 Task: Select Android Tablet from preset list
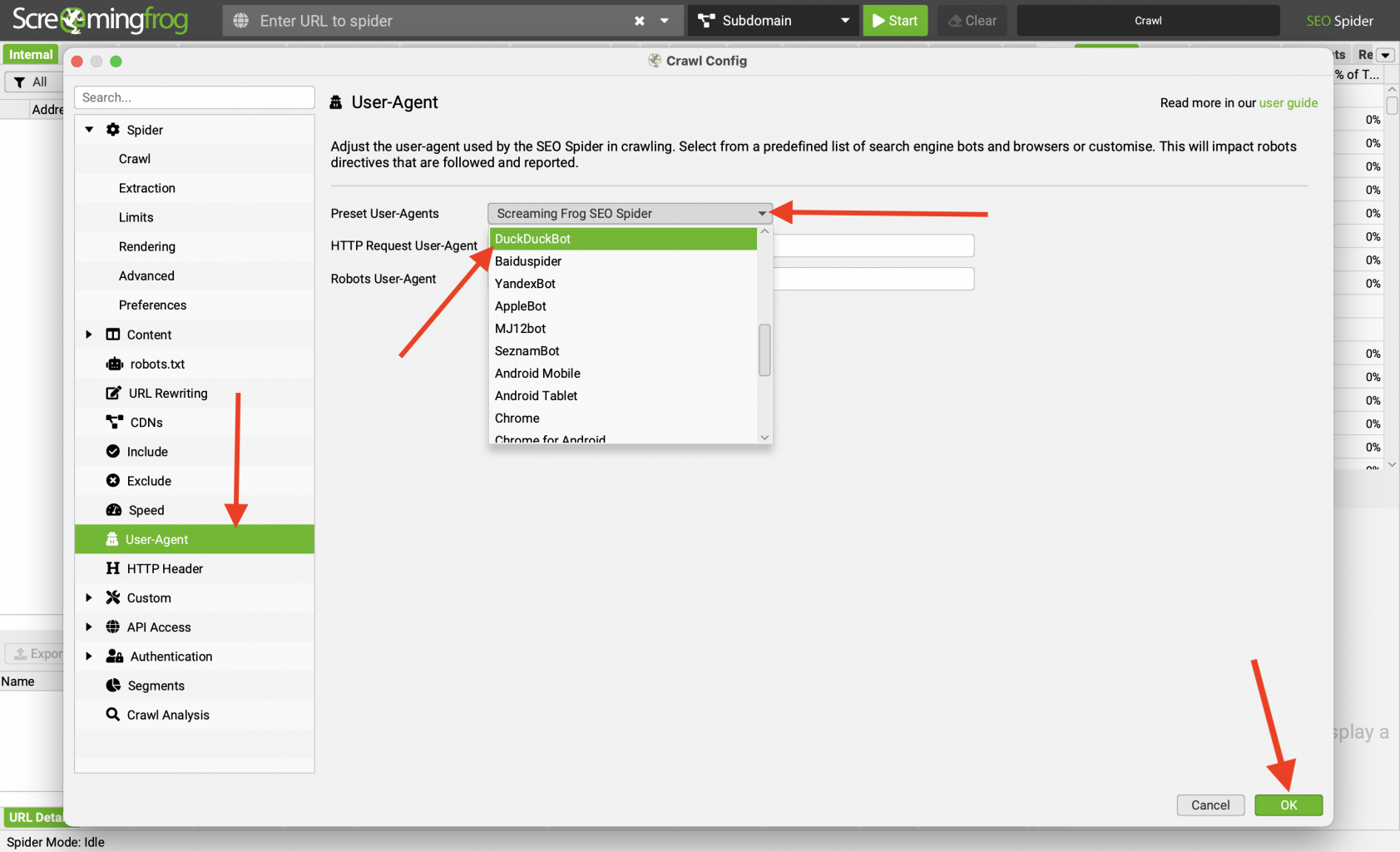pyautogui.click(x=623, y=396)
